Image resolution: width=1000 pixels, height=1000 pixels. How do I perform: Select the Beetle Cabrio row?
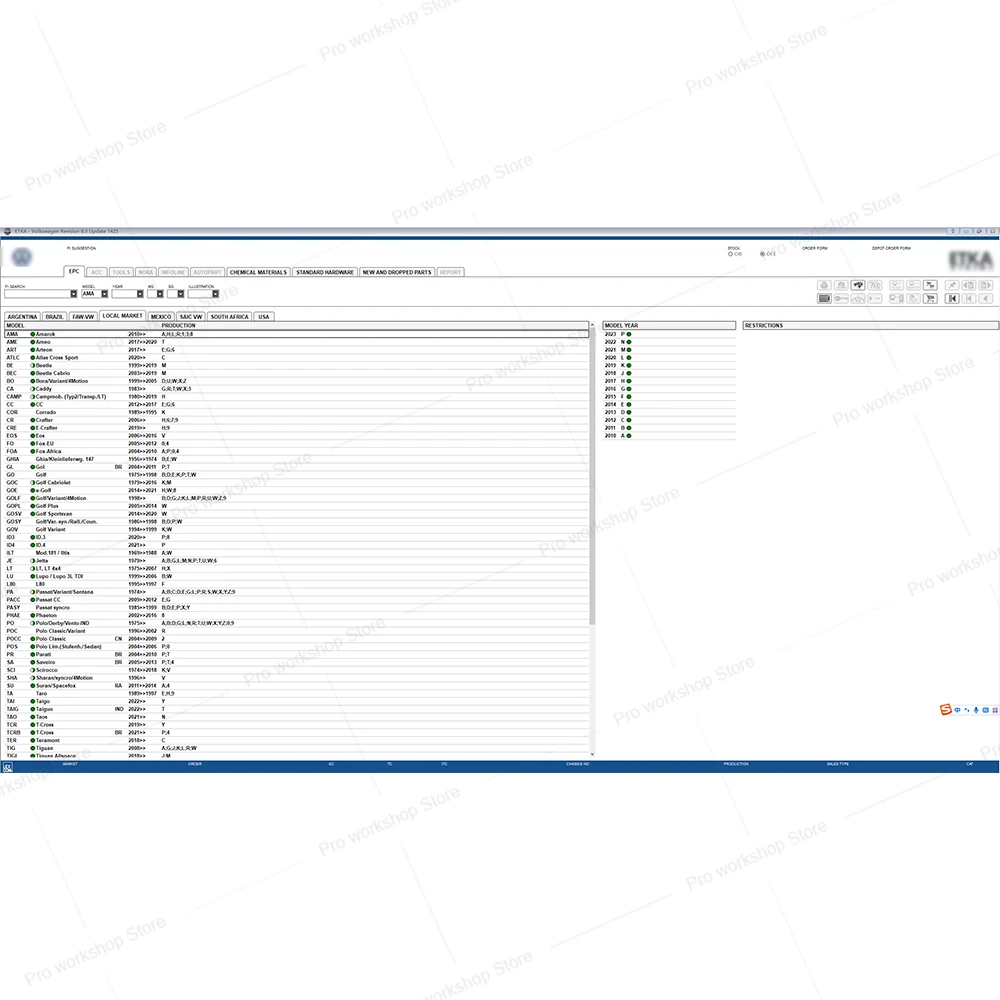point(297,374)
